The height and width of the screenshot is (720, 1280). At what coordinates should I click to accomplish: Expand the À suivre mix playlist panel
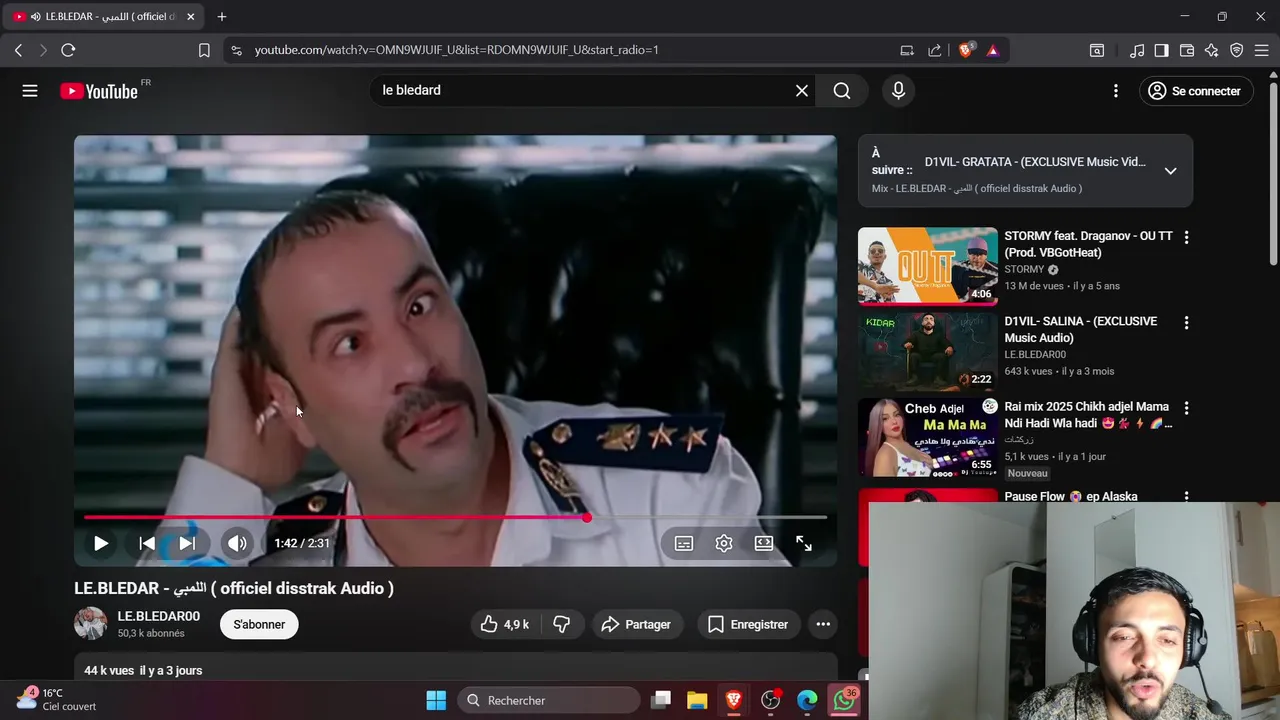pos(1170,171)
